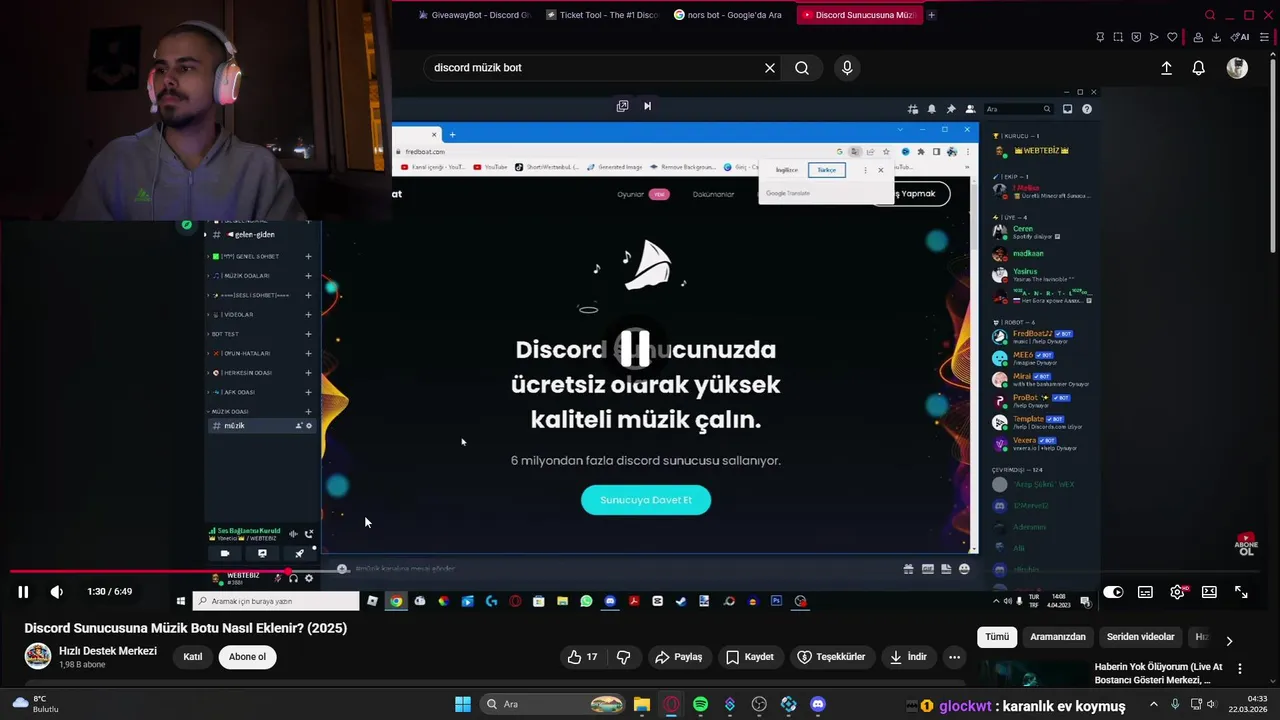
Task: Show more filter chips arrow
Action: pos(1229,641)
